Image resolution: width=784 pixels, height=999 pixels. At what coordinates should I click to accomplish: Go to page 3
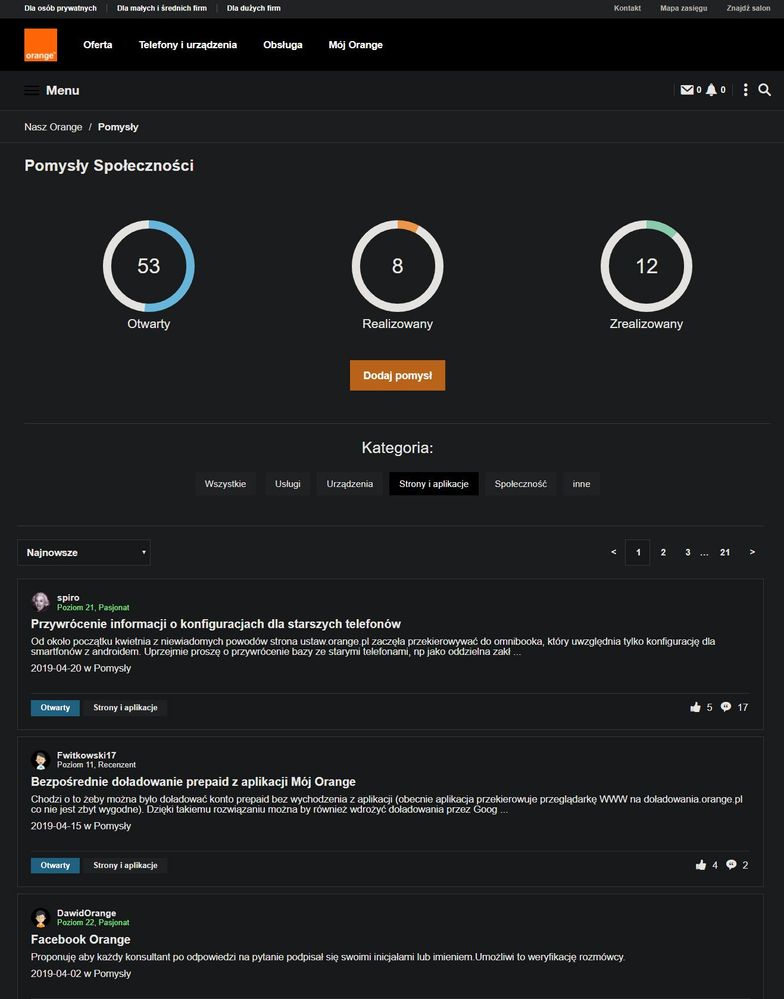coord(688,552)
